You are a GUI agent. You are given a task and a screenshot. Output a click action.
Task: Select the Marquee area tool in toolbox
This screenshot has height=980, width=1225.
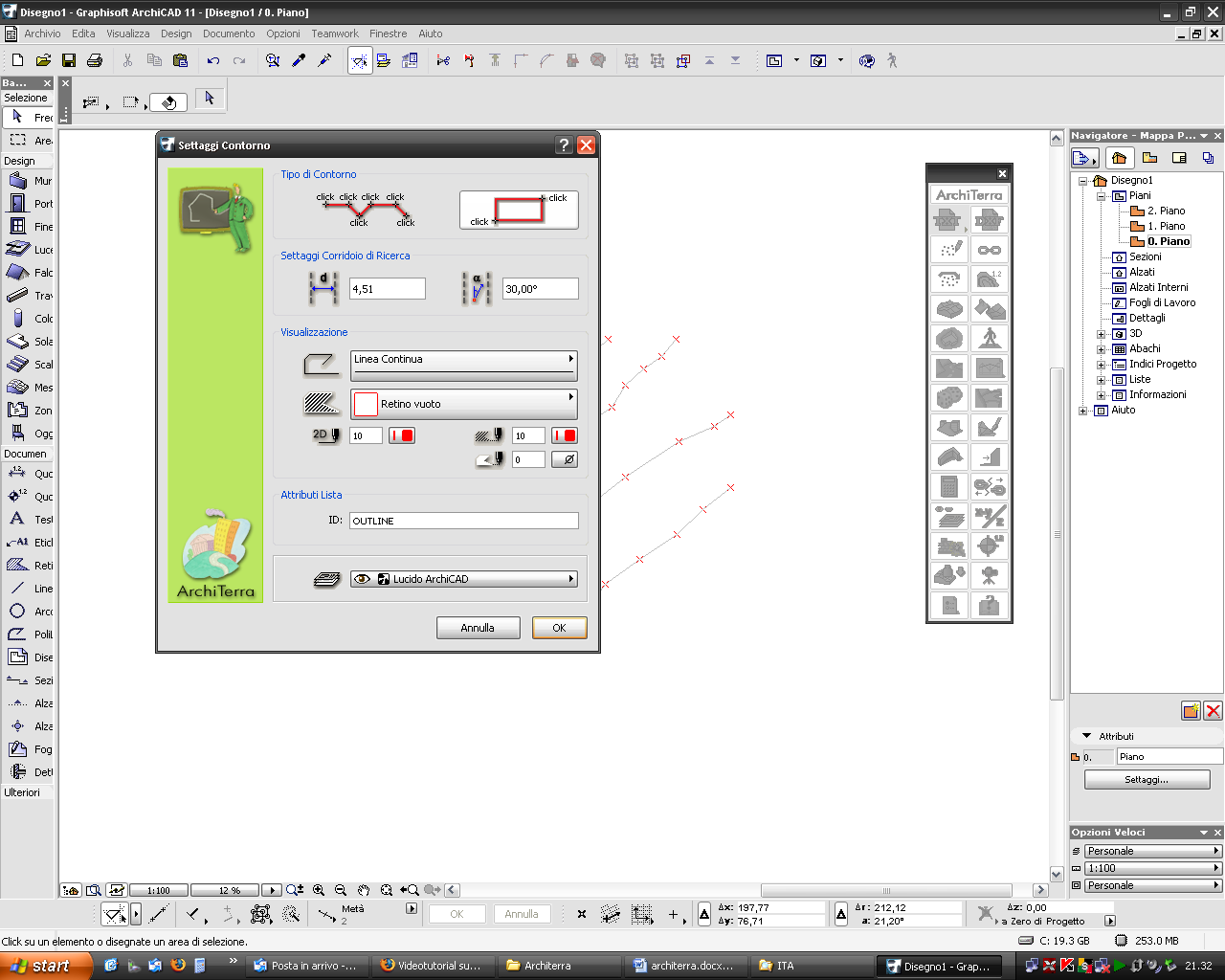[27, 140]
